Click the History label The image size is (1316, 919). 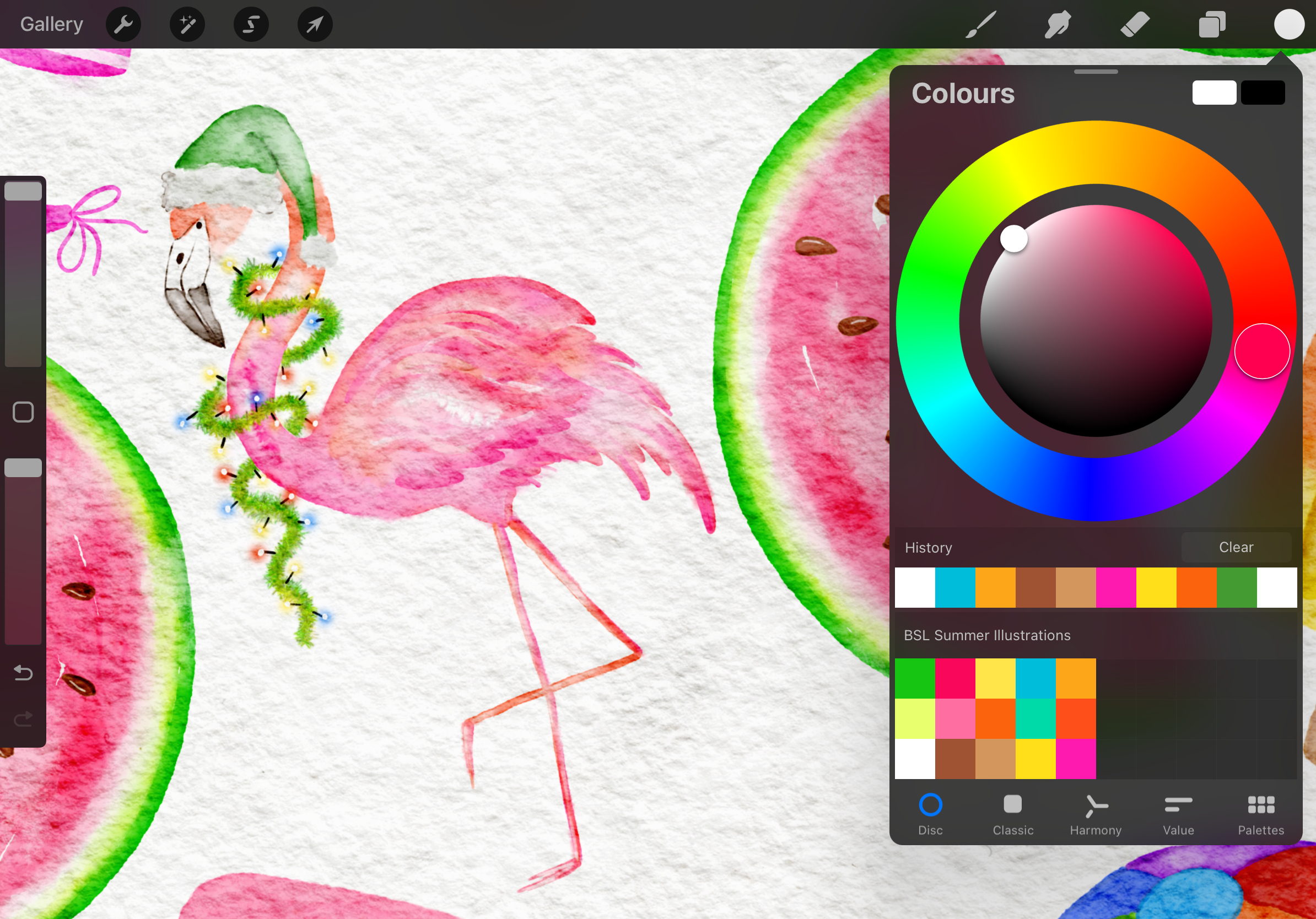coord(929,548)
